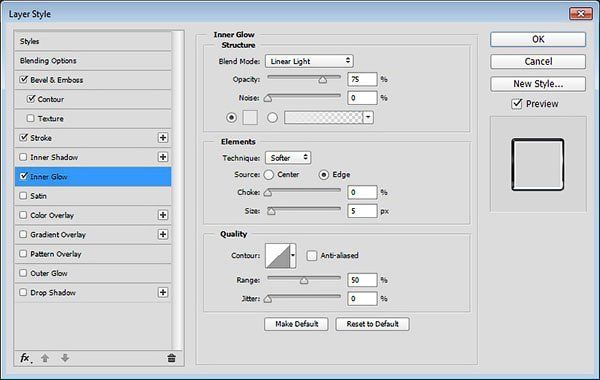Image resolution: width=600 pixels, height=380 pixels.
Task: Select the Outer Glow row
Action: [x=93, y=273]
